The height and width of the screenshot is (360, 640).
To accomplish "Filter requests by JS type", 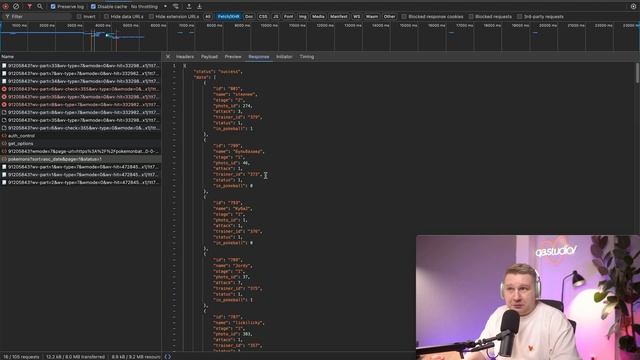I will [x=276, y=17].
